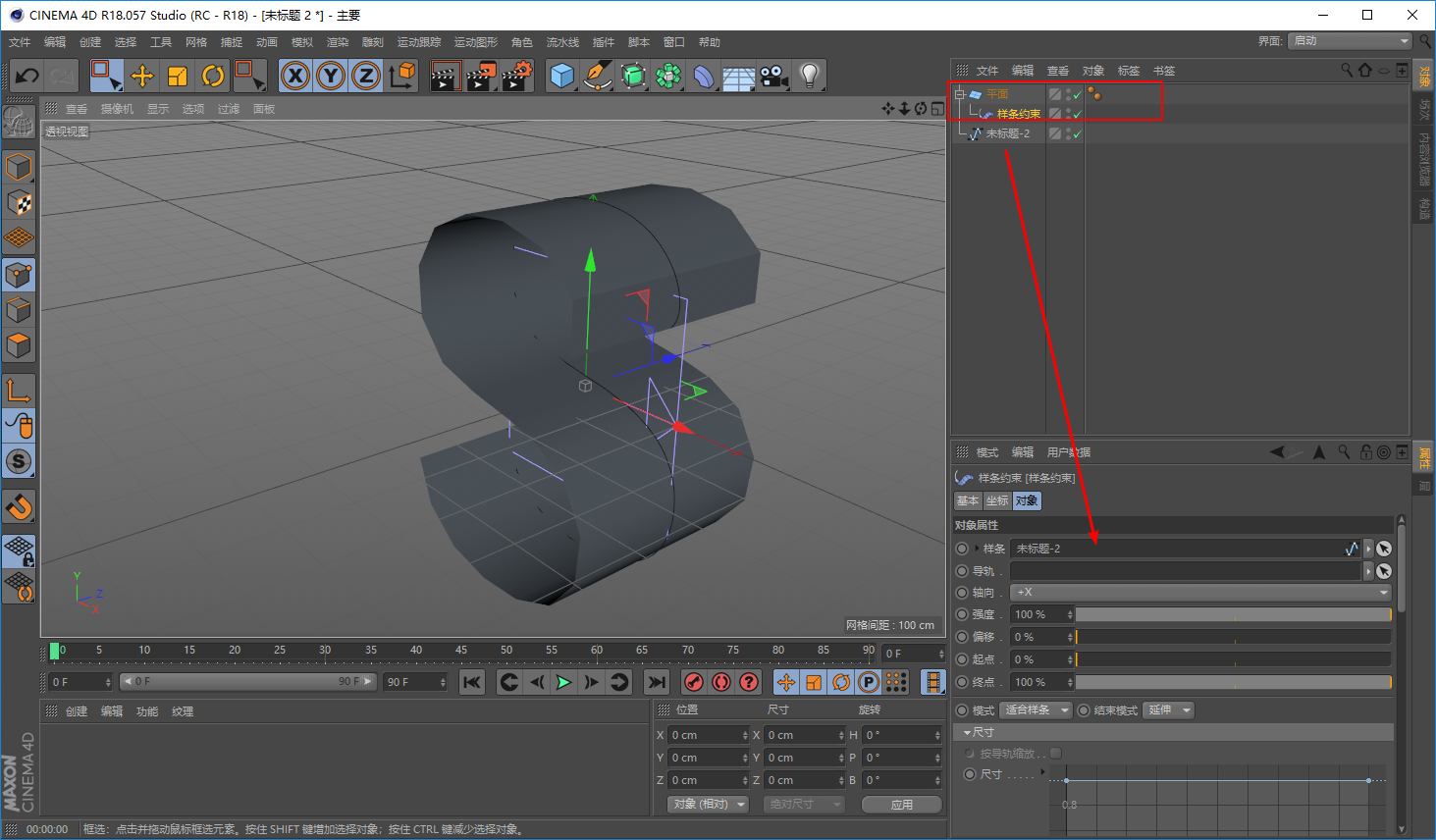The height and width of the screenshot is (840, 1436).
Task: Toggle X axis lock
Action: pyautogui.click(x=295, y=76)
